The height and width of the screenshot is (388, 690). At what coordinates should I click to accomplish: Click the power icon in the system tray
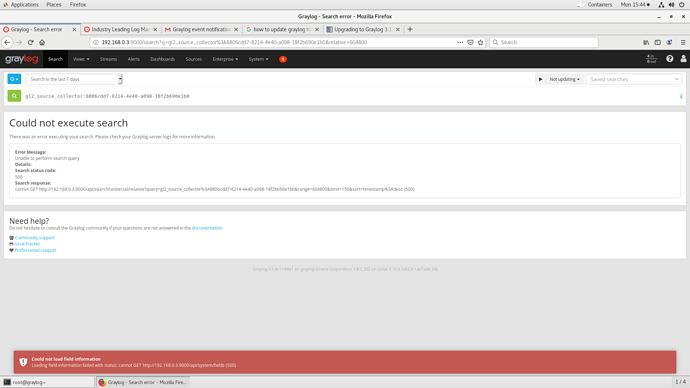pyautogui.click(x=682, y=4)
